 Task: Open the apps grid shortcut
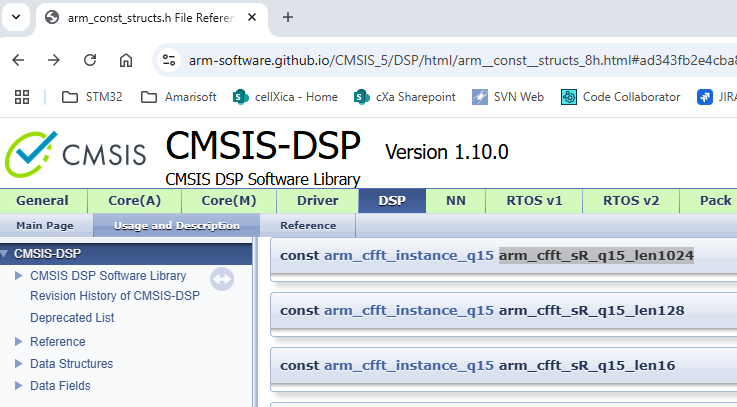click(x=22, y=97)
